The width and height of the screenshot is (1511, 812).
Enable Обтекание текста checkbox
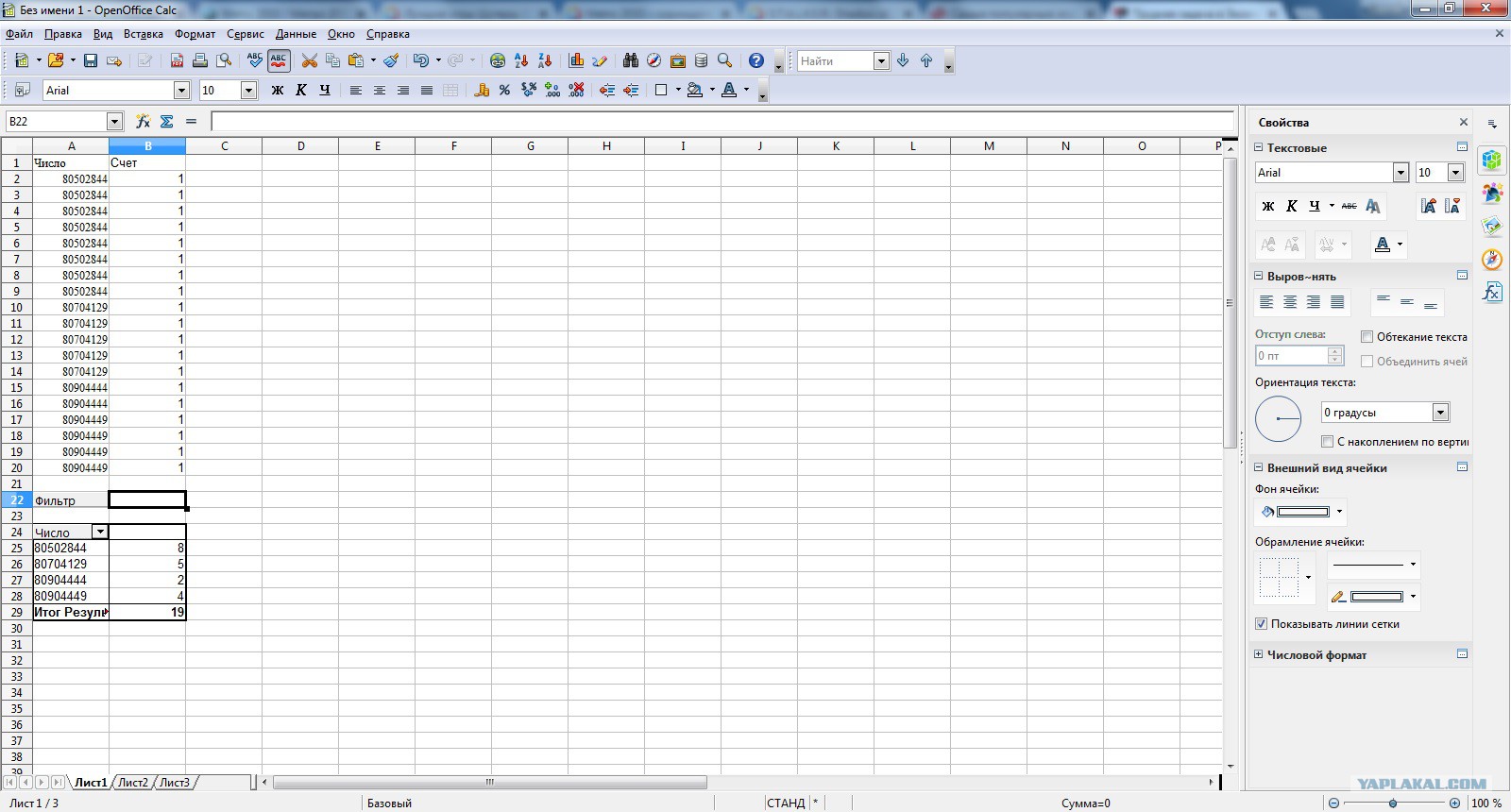pyautogui.click(x=1367, y=337)
